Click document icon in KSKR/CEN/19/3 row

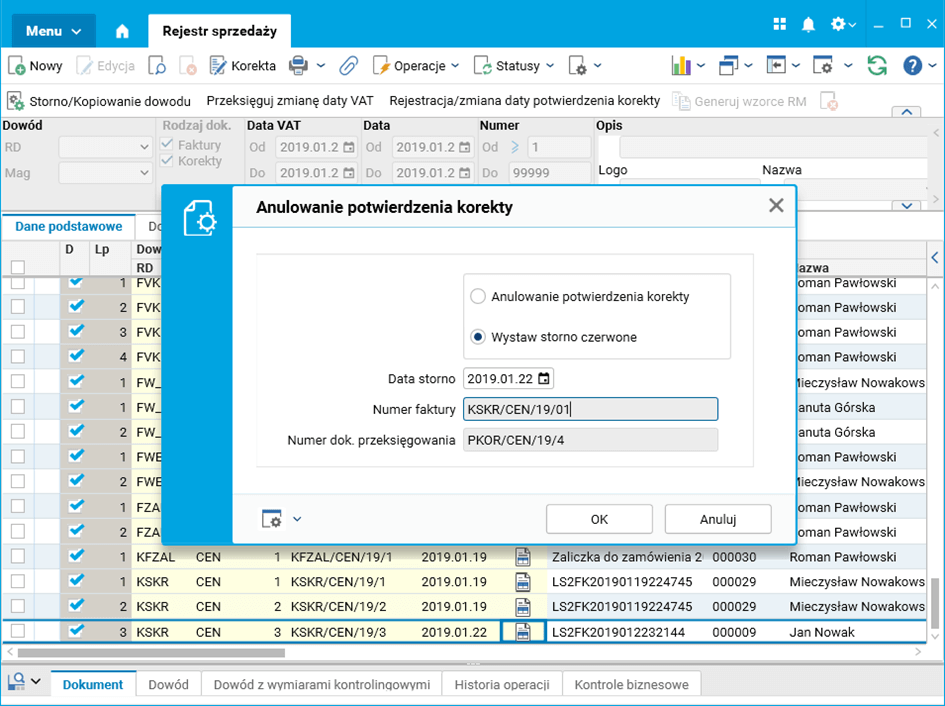click(x=522, y=632)
